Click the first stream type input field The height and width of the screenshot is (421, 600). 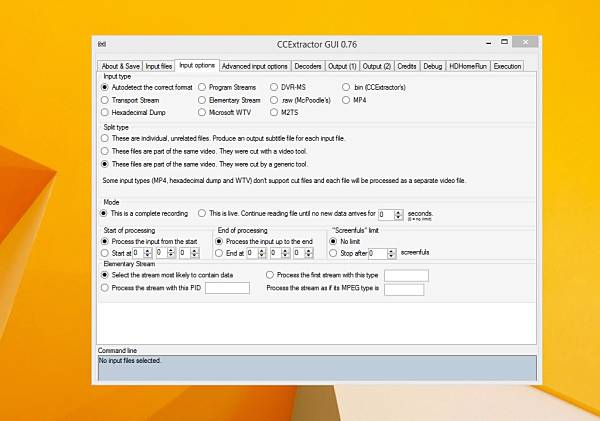(x=406, y=276)
